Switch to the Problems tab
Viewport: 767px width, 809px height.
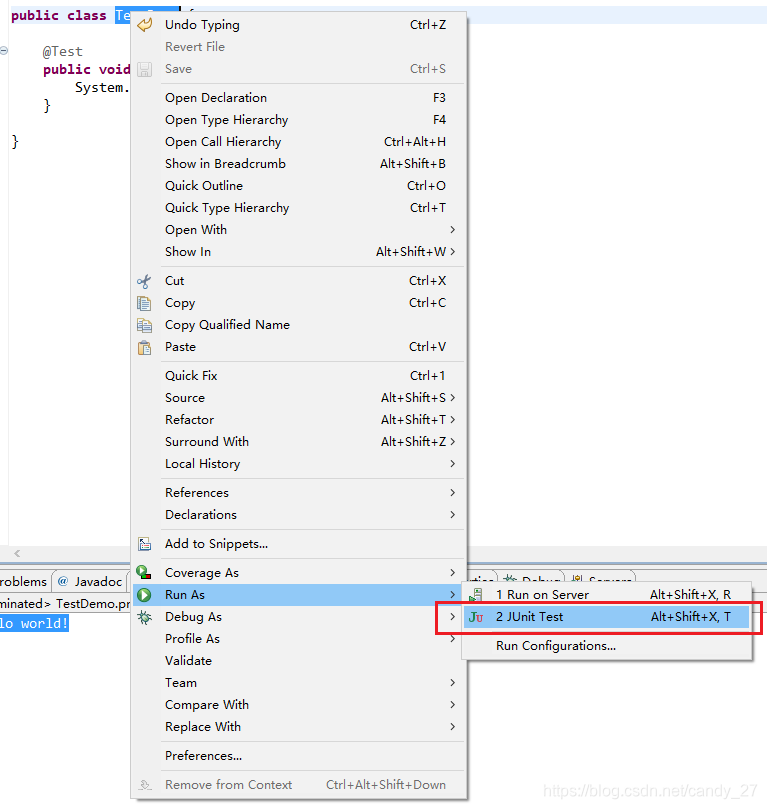(23, 581)
